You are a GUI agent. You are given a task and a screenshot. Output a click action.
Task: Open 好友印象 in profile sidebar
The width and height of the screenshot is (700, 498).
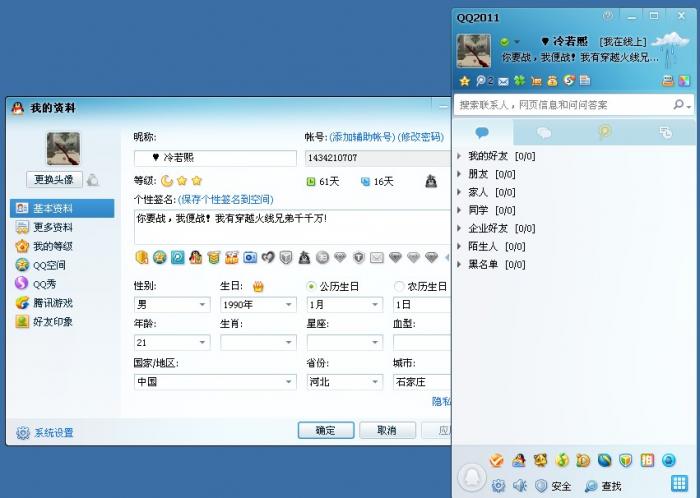(62, 322)
